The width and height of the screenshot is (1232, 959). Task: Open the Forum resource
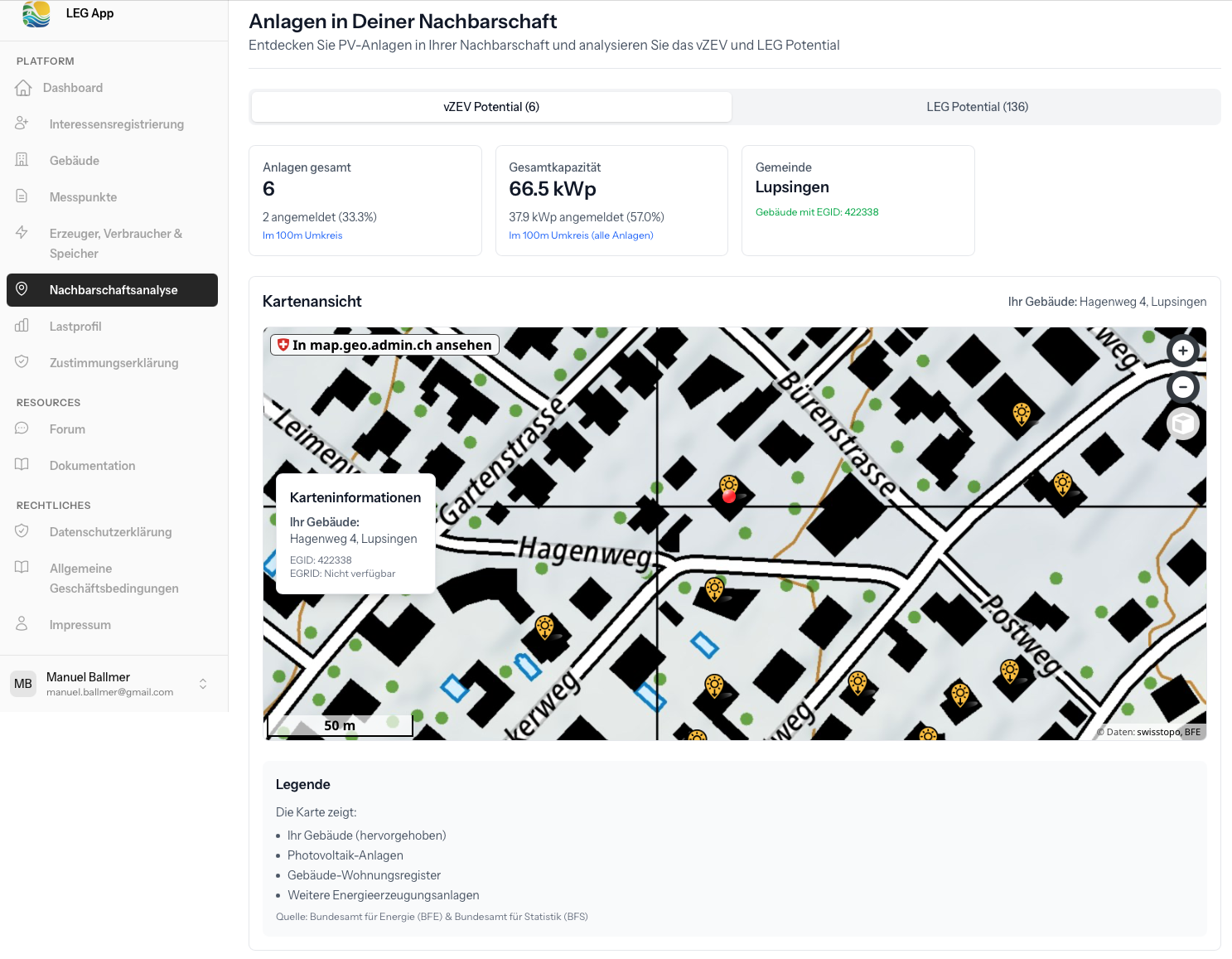tap(67, 429)
